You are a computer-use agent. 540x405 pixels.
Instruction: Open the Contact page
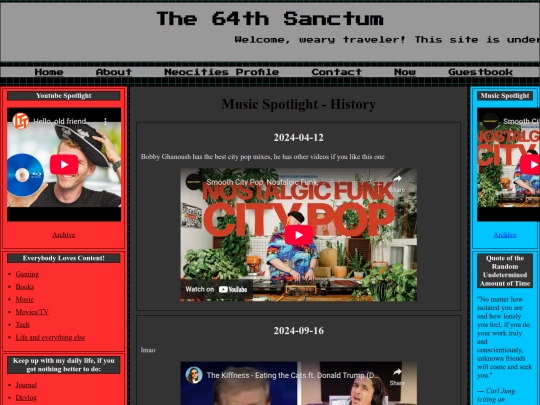click(x=336, y=72)
